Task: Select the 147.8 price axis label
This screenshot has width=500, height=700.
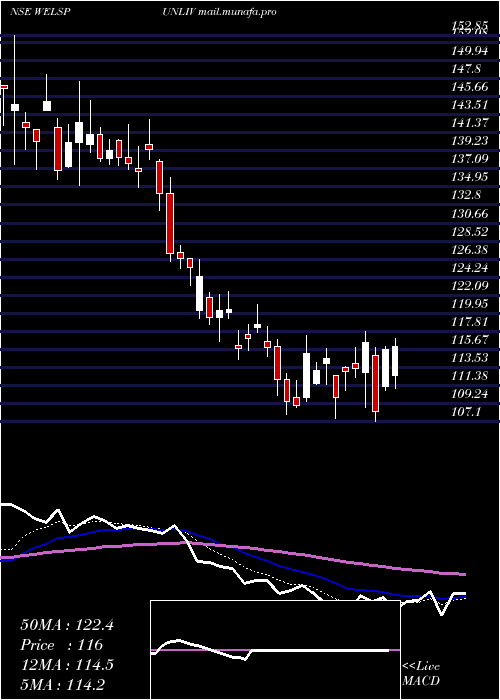Action: [467, 69]
